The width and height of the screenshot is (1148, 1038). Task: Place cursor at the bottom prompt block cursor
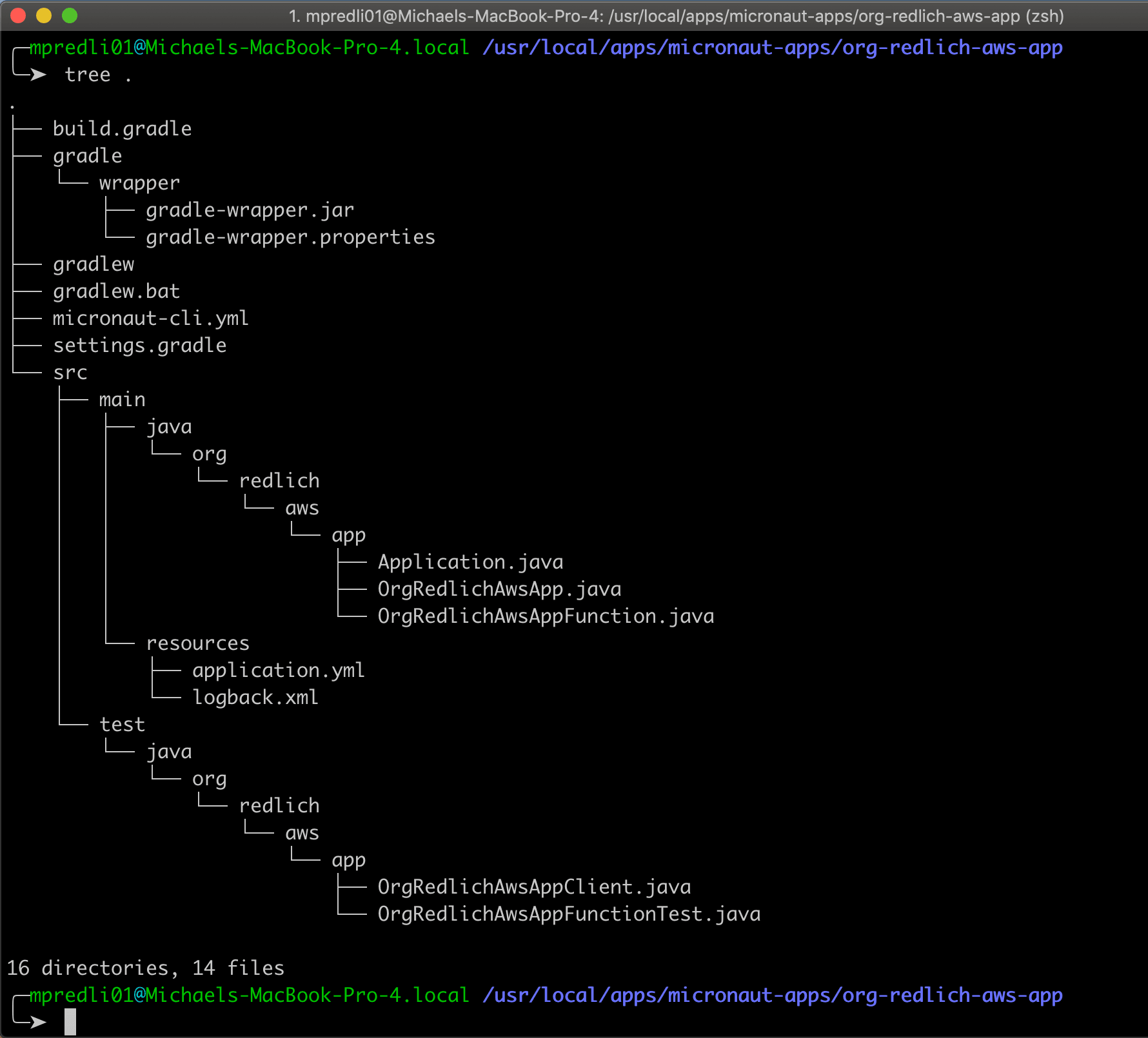tap(70, 1022)
